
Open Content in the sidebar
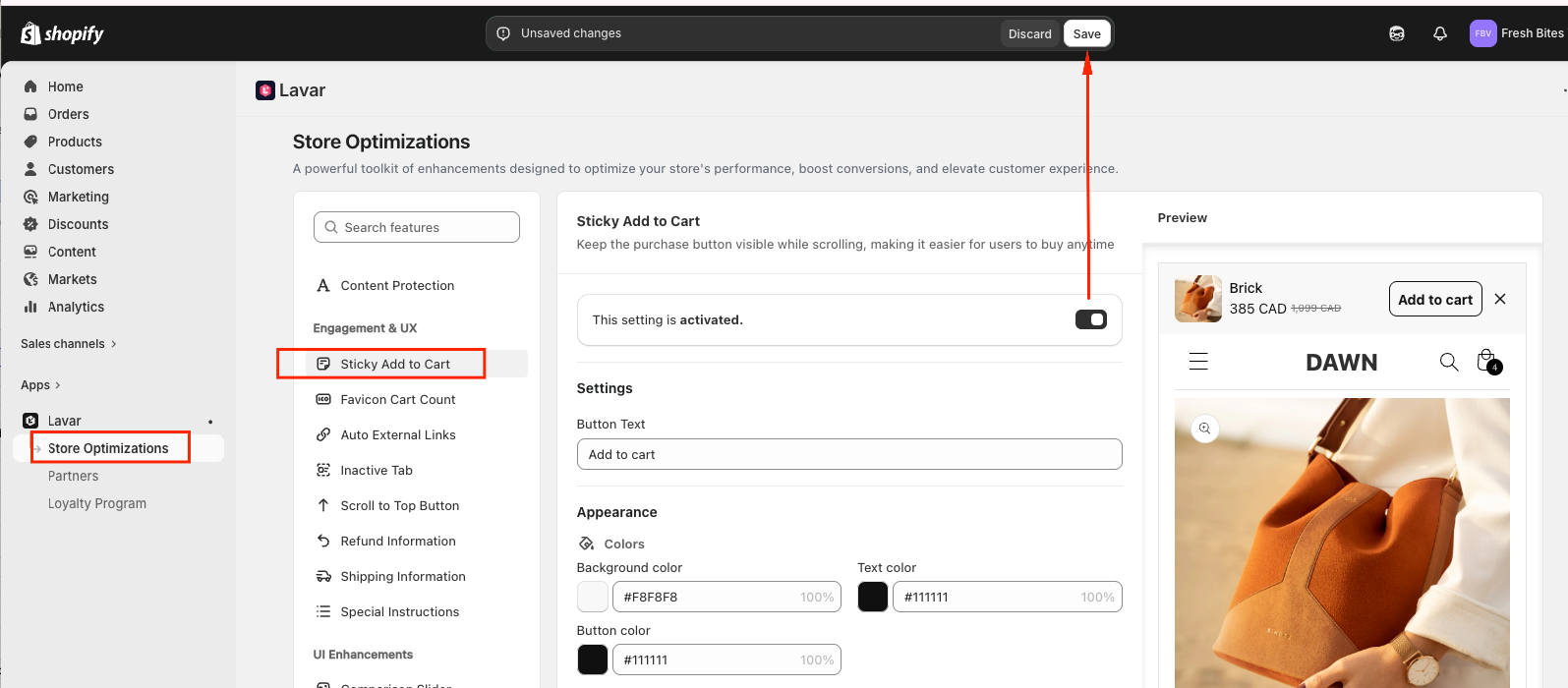(x=72, y=252)
